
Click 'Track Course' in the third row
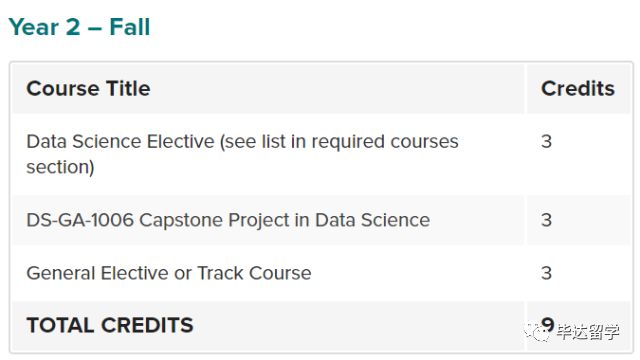[x=254, y=273]
